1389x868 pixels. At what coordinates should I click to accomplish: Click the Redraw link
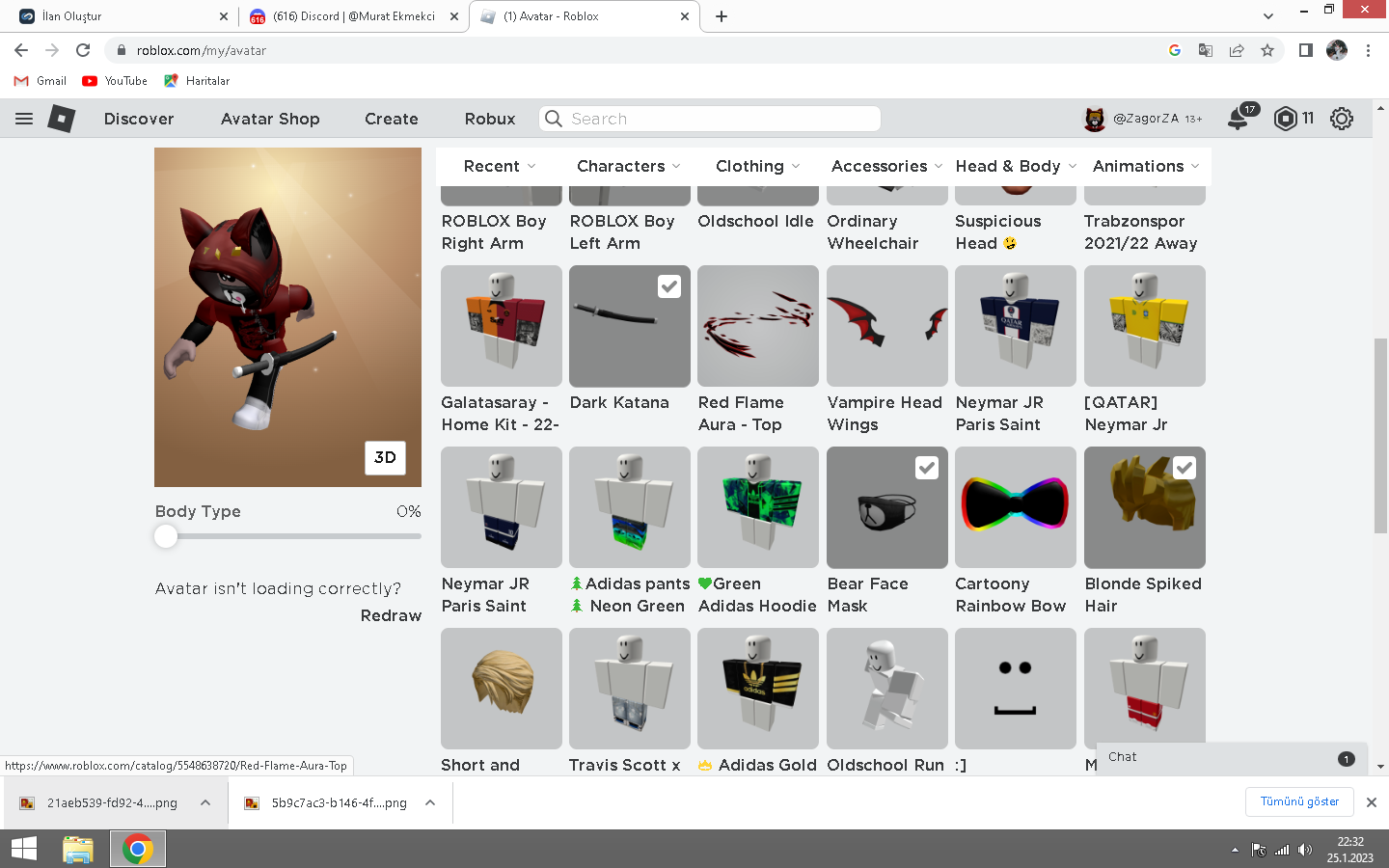tap(391, 615)
